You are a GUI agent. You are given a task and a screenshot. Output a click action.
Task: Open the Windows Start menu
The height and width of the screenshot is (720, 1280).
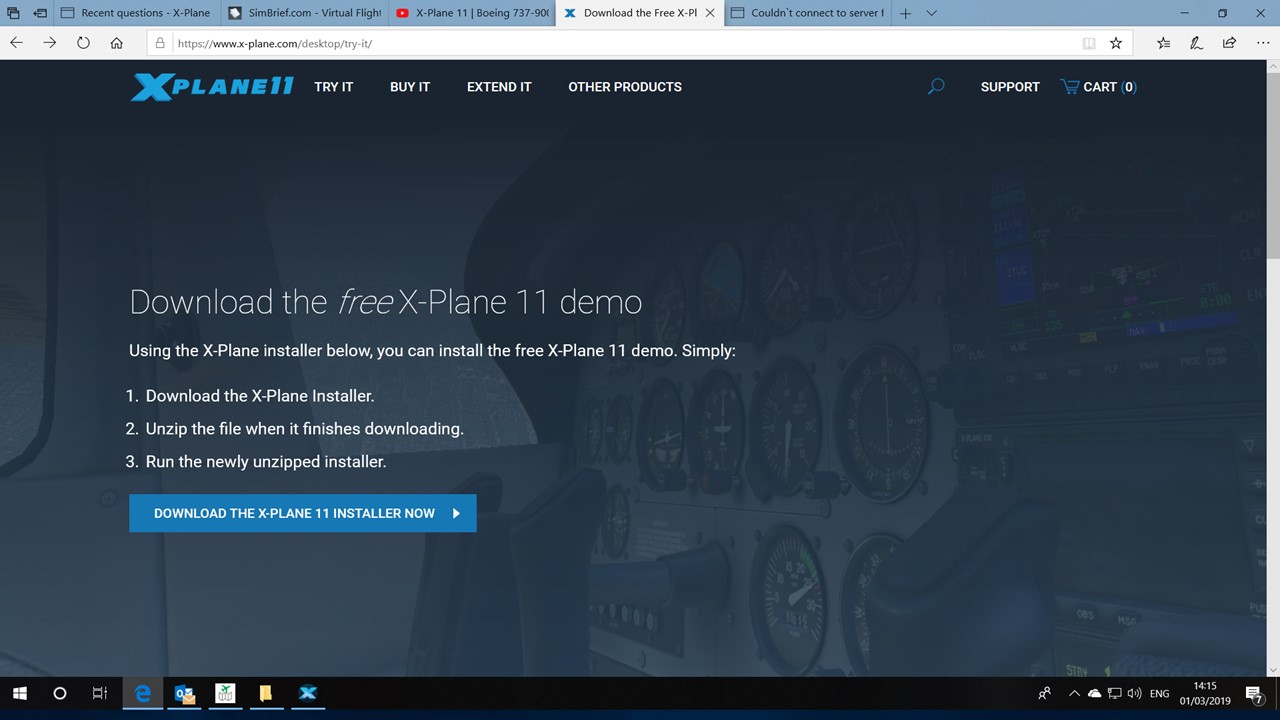pyautogui.click(x=19, y=693)
